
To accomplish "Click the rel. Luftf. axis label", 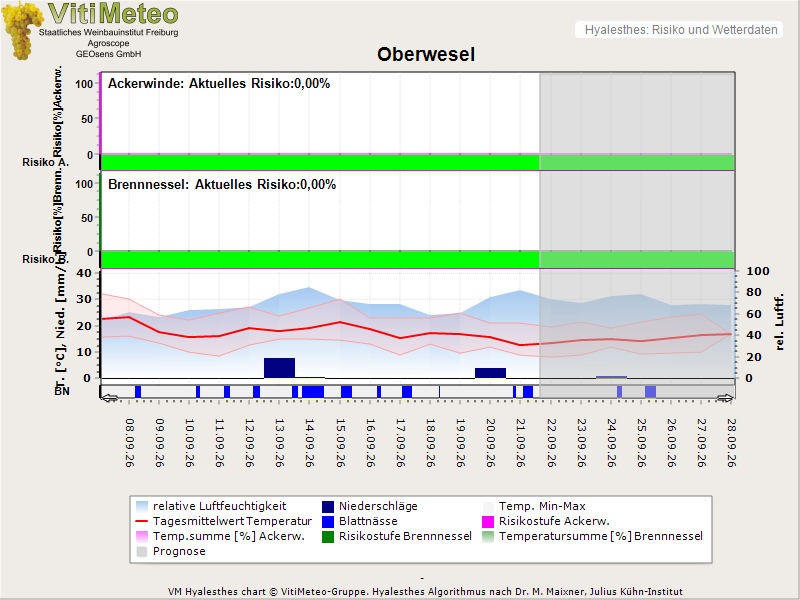I will 779,322.
